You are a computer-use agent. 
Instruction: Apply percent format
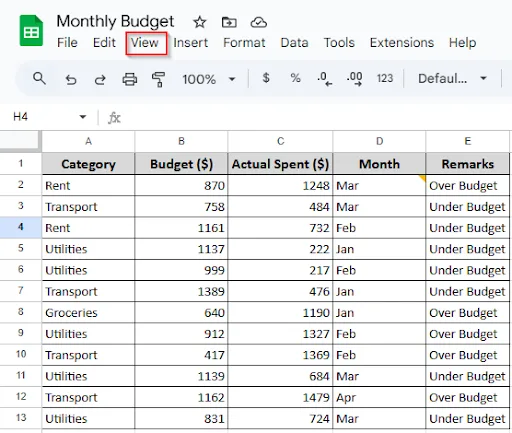click(x=295, y=78)
